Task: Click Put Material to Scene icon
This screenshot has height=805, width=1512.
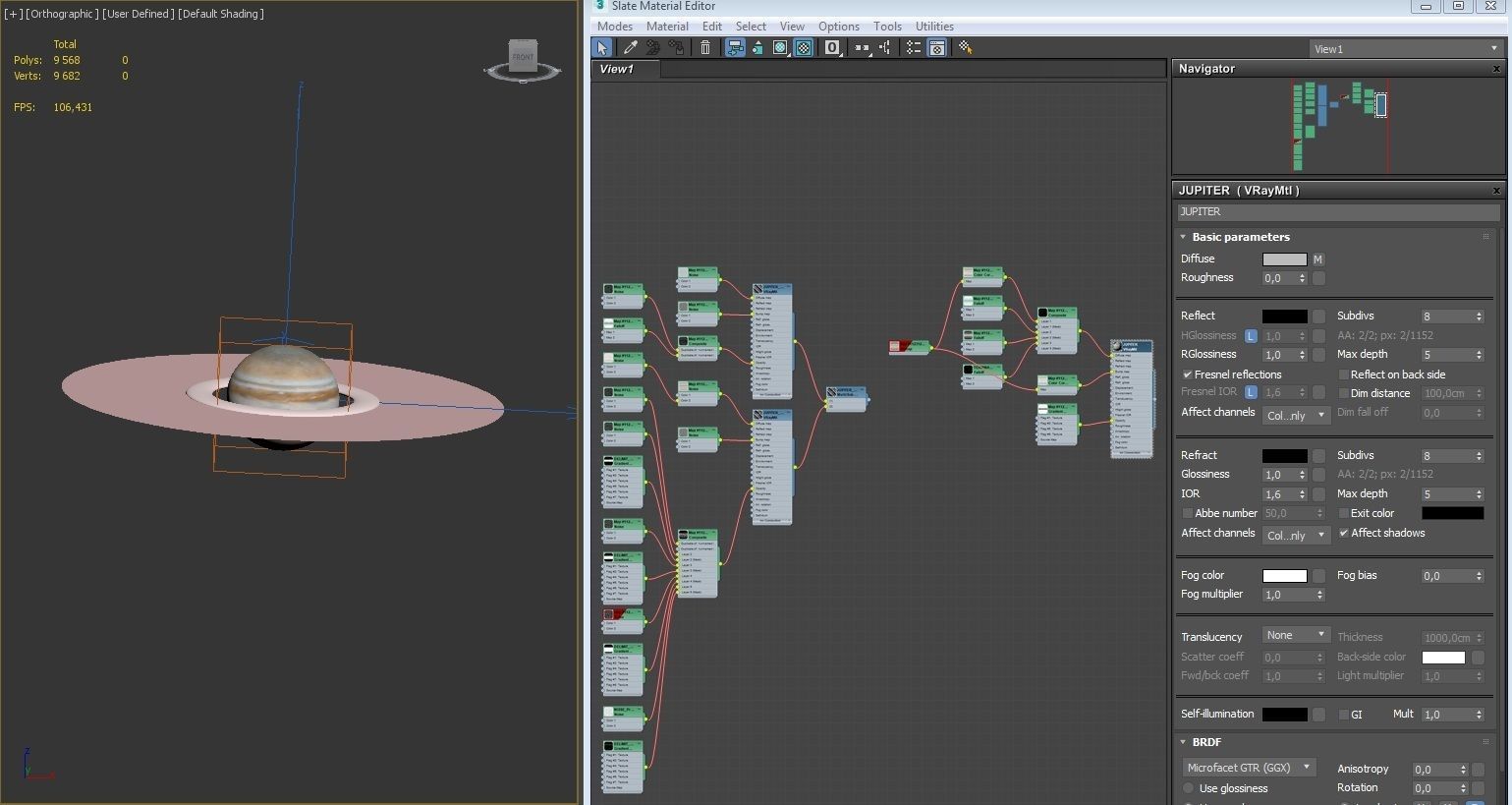Action: point(652,47)
